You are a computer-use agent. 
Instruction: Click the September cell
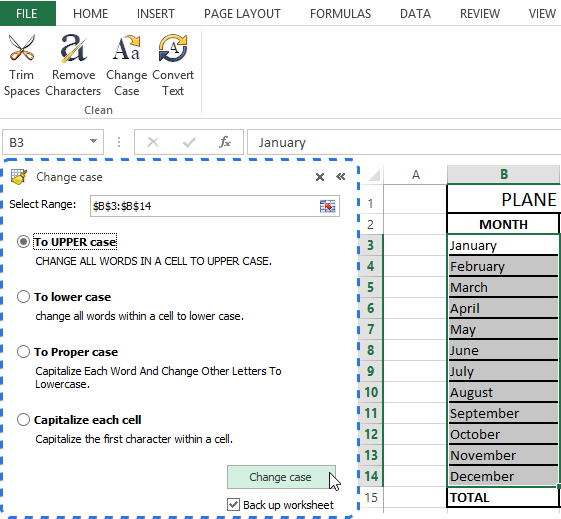pos(503,413)
